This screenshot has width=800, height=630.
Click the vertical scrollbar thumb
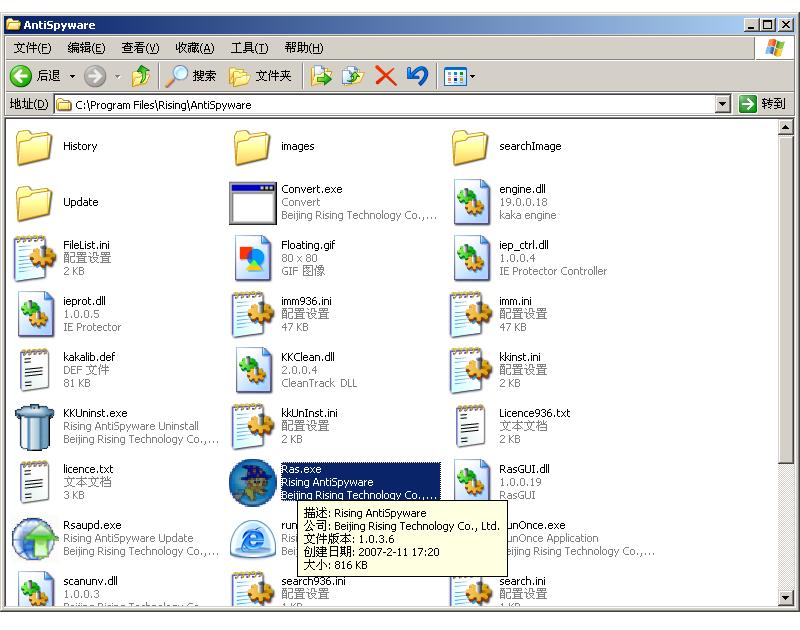point(785,299)
